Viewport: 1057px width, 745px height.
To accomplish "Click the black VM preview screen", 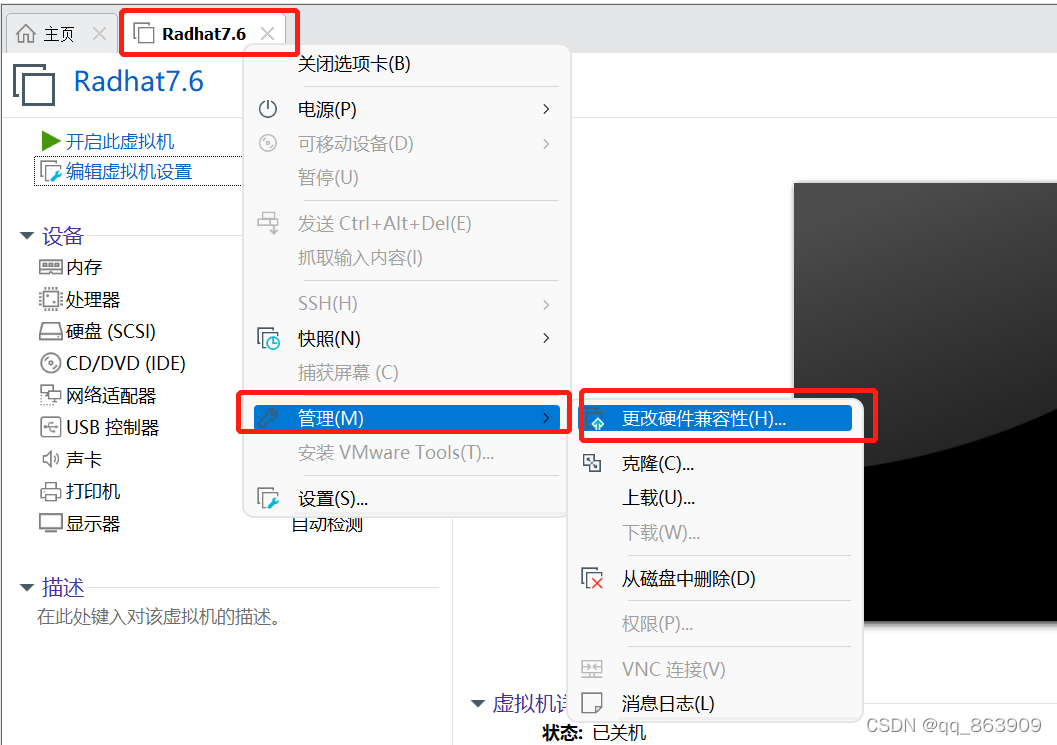I will tap(925, 402).
